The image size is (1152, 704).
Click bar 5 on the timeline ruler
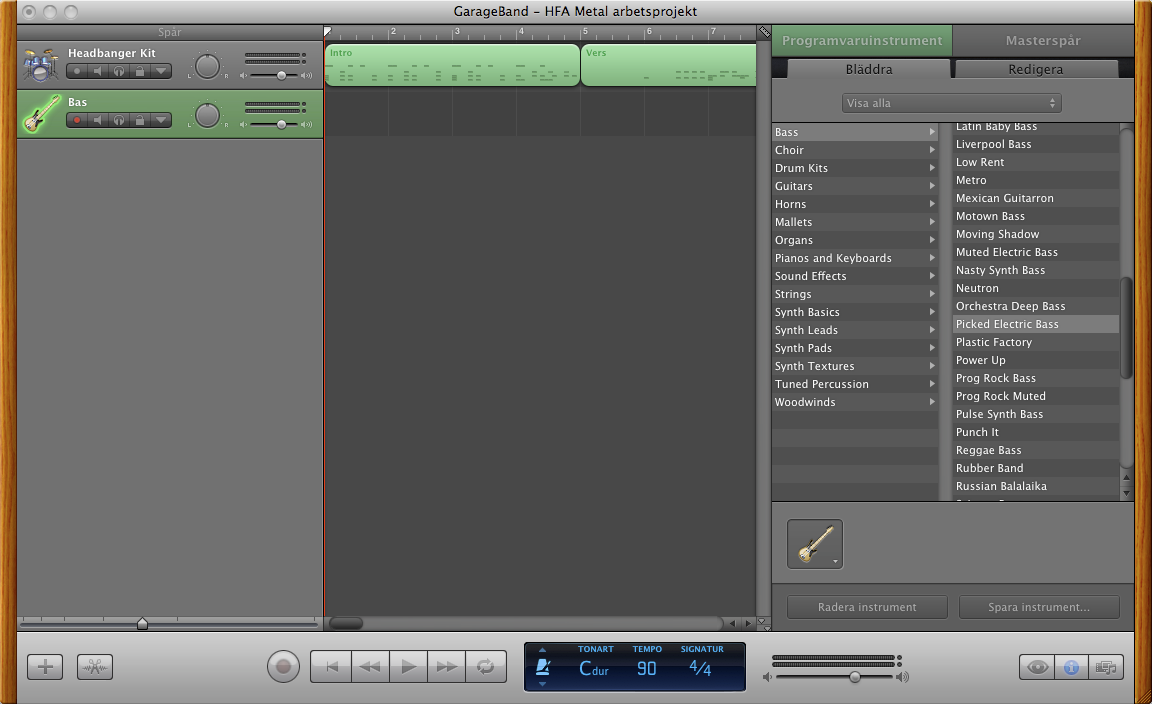[x=585, y=32]
